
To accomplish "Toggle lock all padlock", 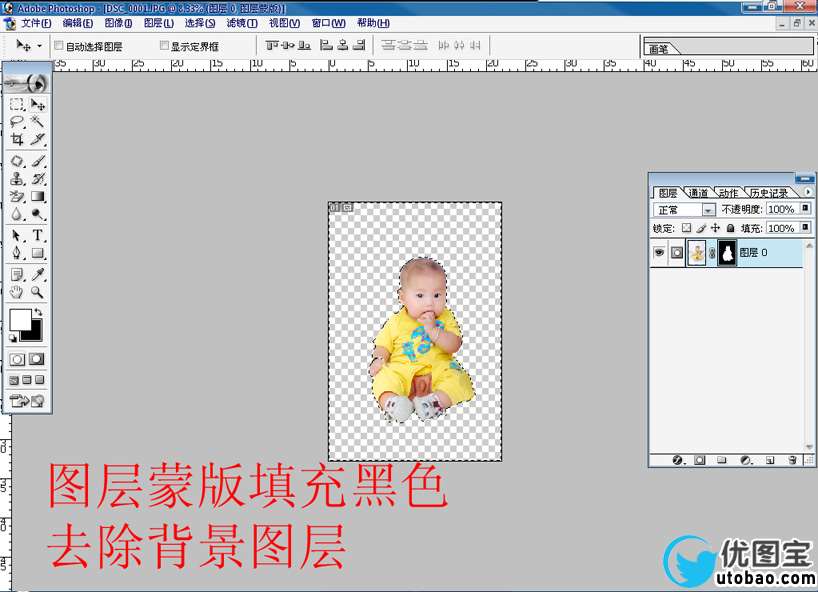I will pos(730,228).
